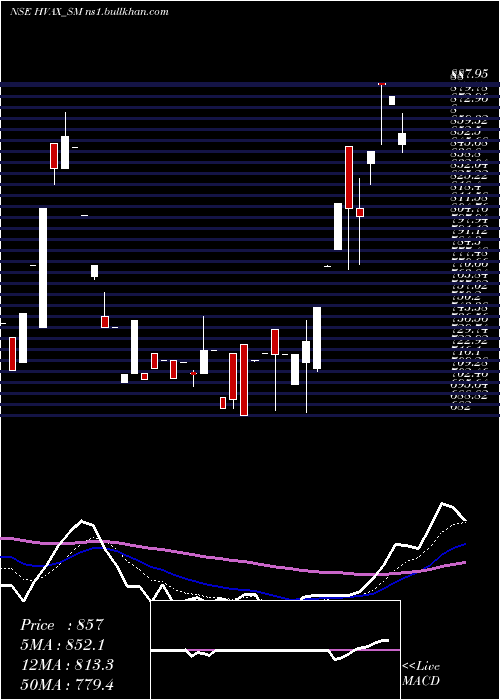The width and height of the screenshot is (500, 700).
Task: Click the small red candle at chart top
Action: click(x=382, y=84)
